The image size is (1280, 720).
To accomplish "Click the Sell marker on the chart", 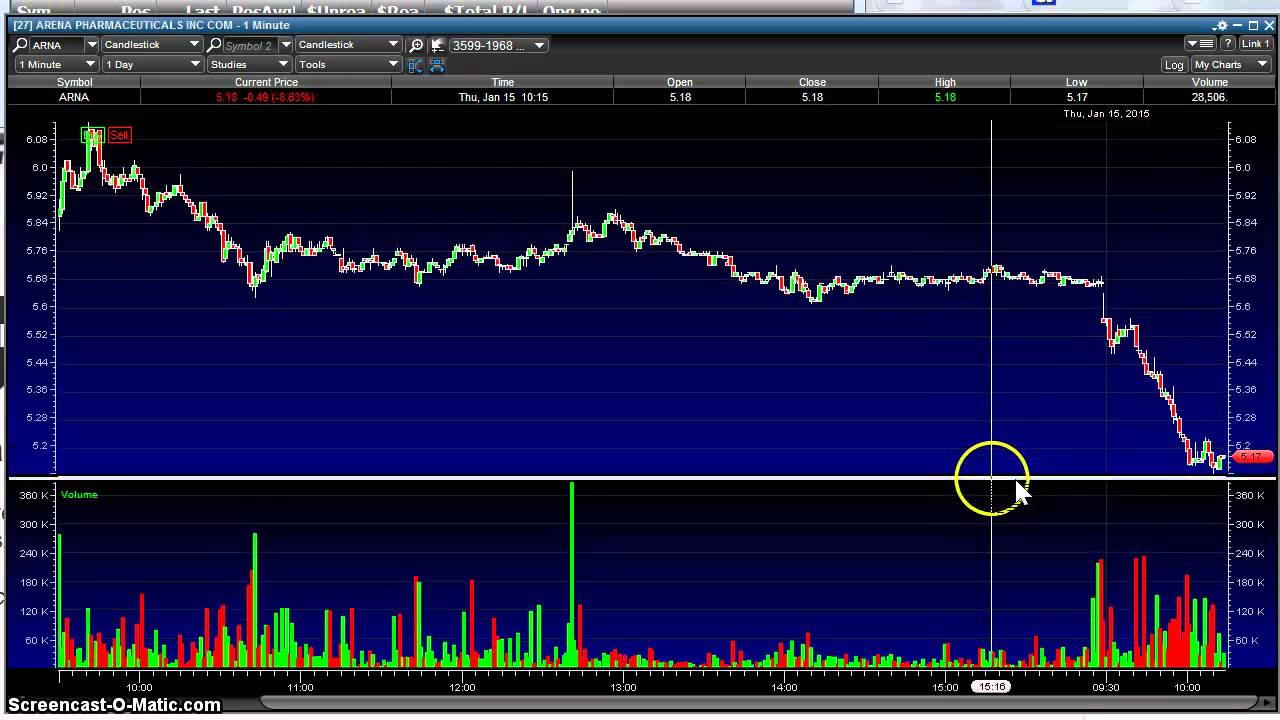I will pyautogui.click(x=119, y=135).
